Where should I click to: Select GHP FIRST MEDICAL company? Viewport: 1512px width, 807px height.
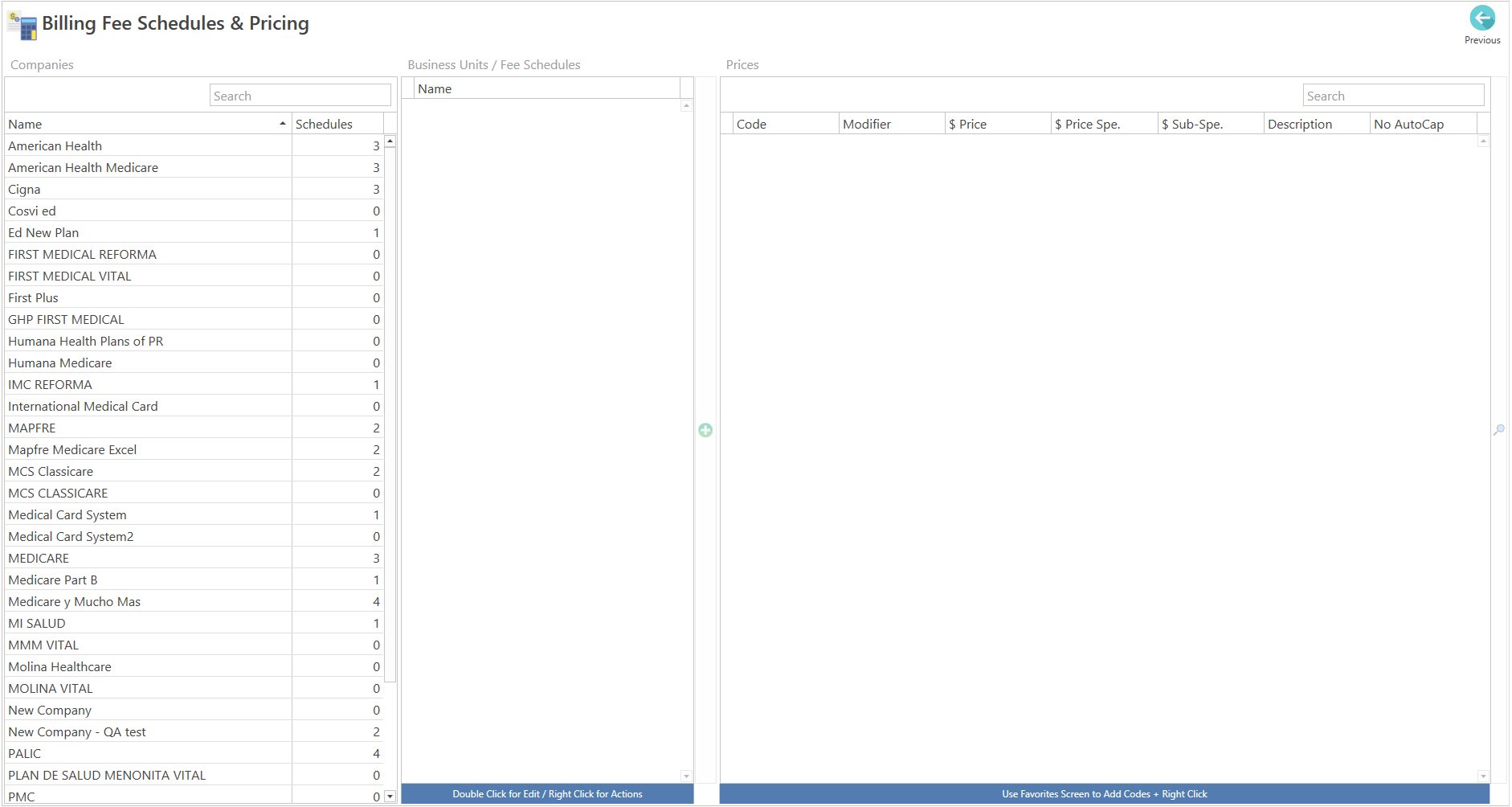tap(194, 319)
